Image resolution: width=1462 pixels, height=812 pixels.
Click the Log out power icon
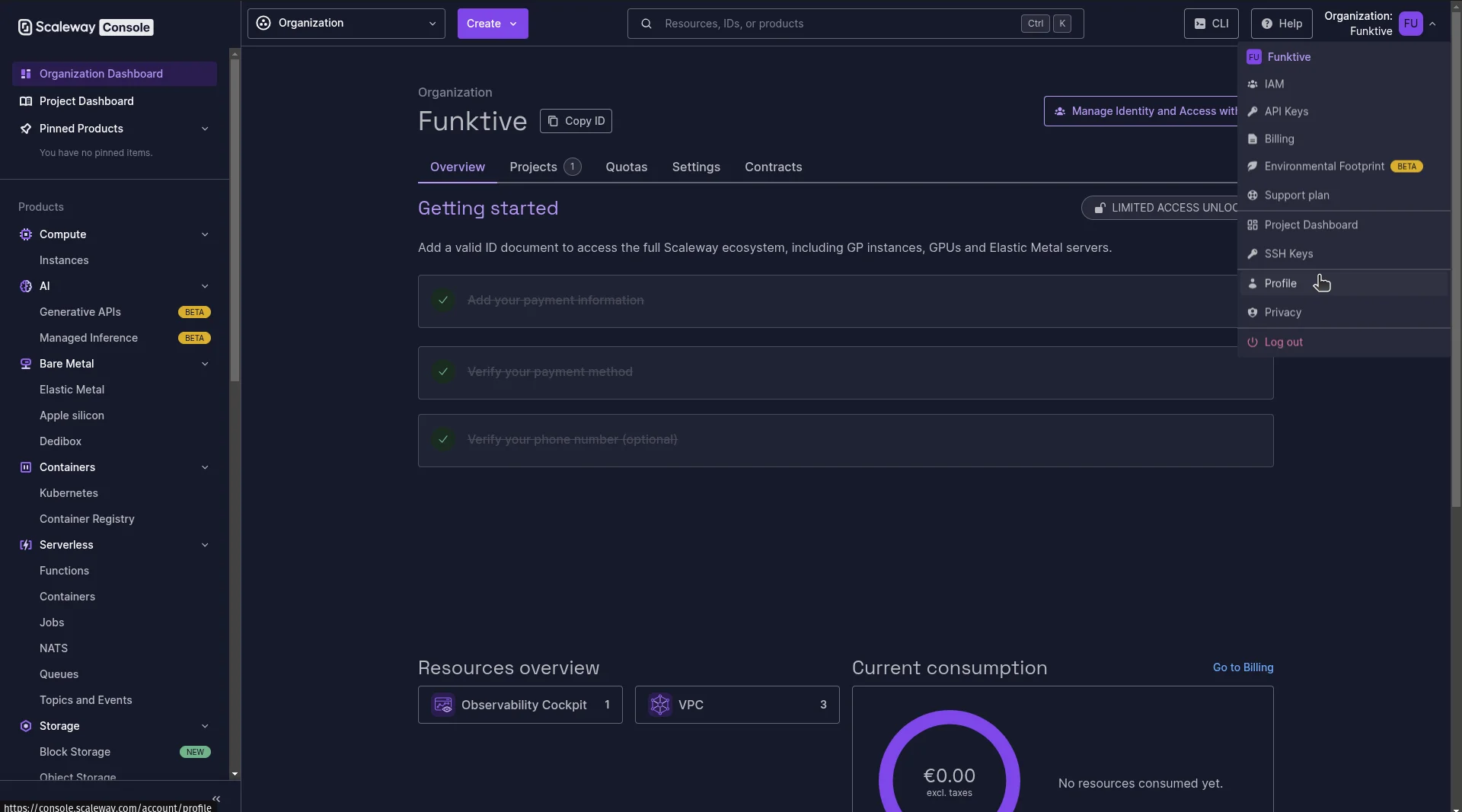[1253, 342]
